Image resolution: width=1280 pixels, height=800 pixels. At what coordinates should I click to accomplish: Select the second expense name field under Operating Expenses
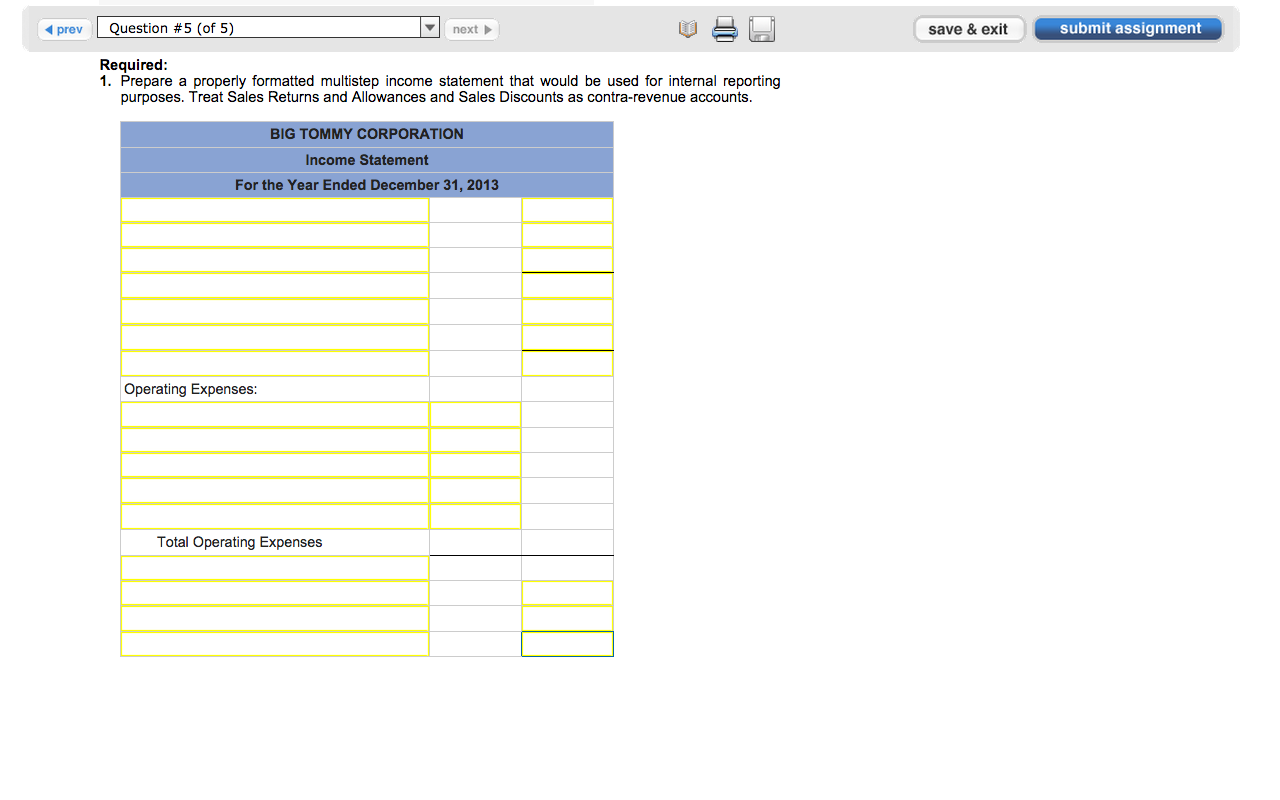click(x=275, y=440)
